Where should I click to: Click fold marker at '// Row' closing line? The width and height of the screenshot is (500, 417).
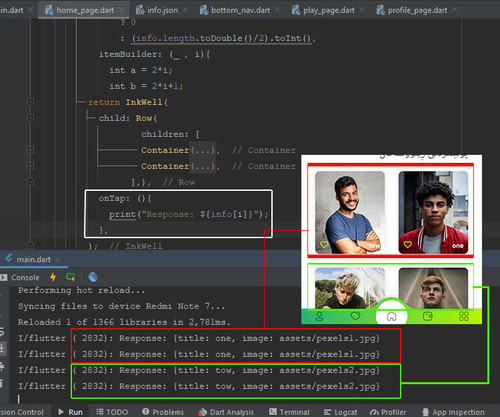30,182
